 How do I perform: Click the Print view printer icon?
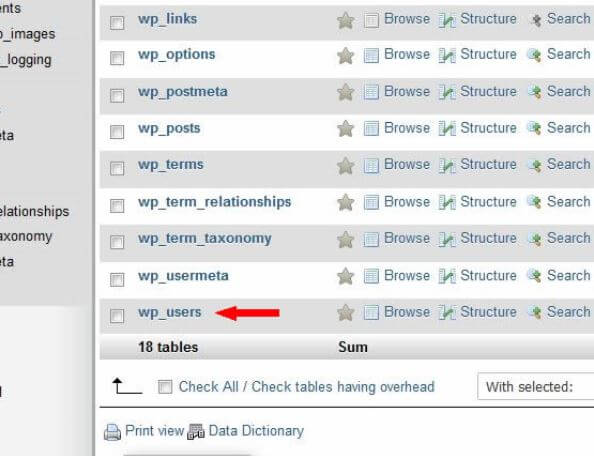pyautogui.click(x=113, y=432)
